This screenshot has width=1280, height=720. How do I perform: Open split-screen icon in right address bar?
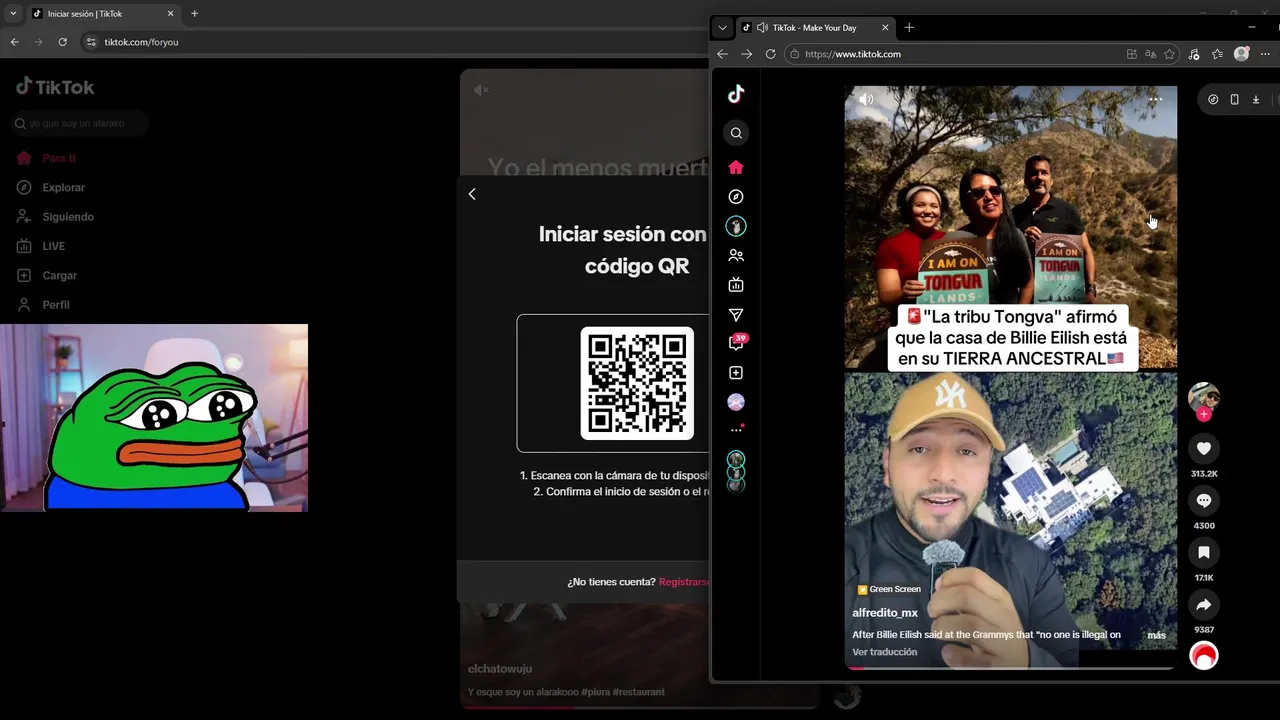(1131, 54)
